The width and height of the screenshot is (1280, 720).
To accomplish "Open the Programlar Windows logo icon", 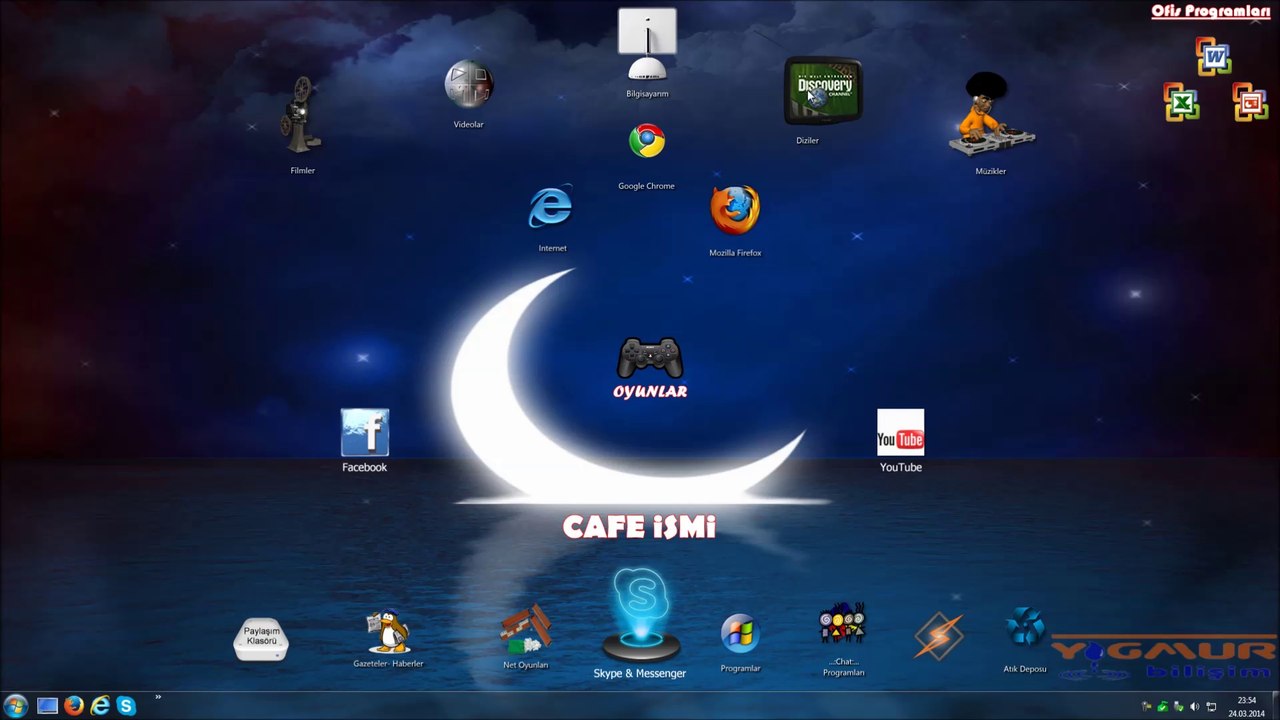I will click(x=740, y=634).
